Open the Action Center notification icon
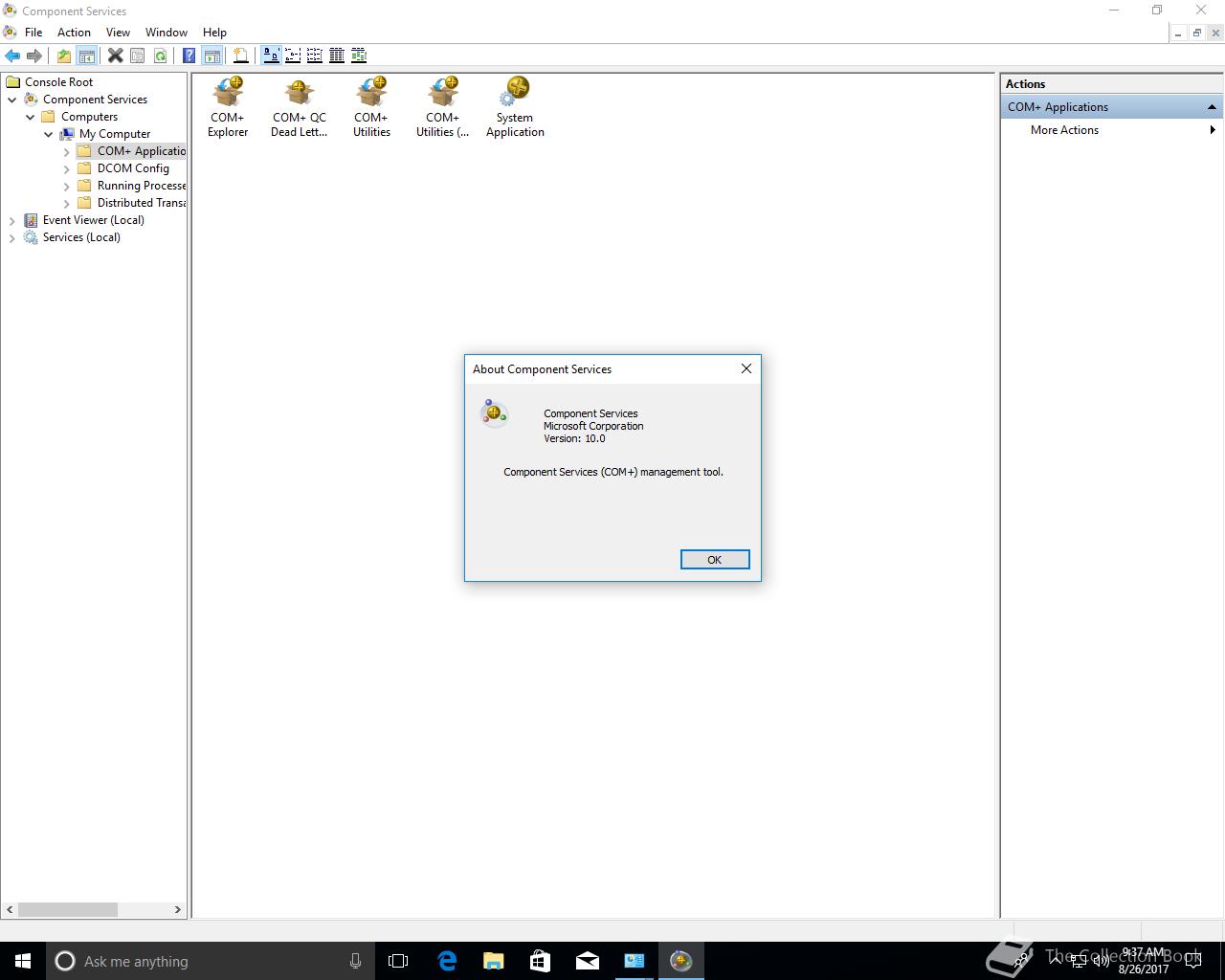Screen dimensions: 1225x980 pyautogui.click(x=1193, y=961)
